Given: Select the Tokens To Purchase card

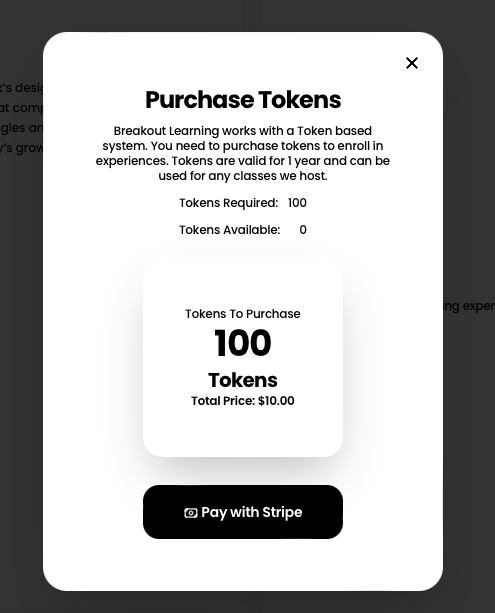Looking at the screenshot, I should click(x=243, y=357).
